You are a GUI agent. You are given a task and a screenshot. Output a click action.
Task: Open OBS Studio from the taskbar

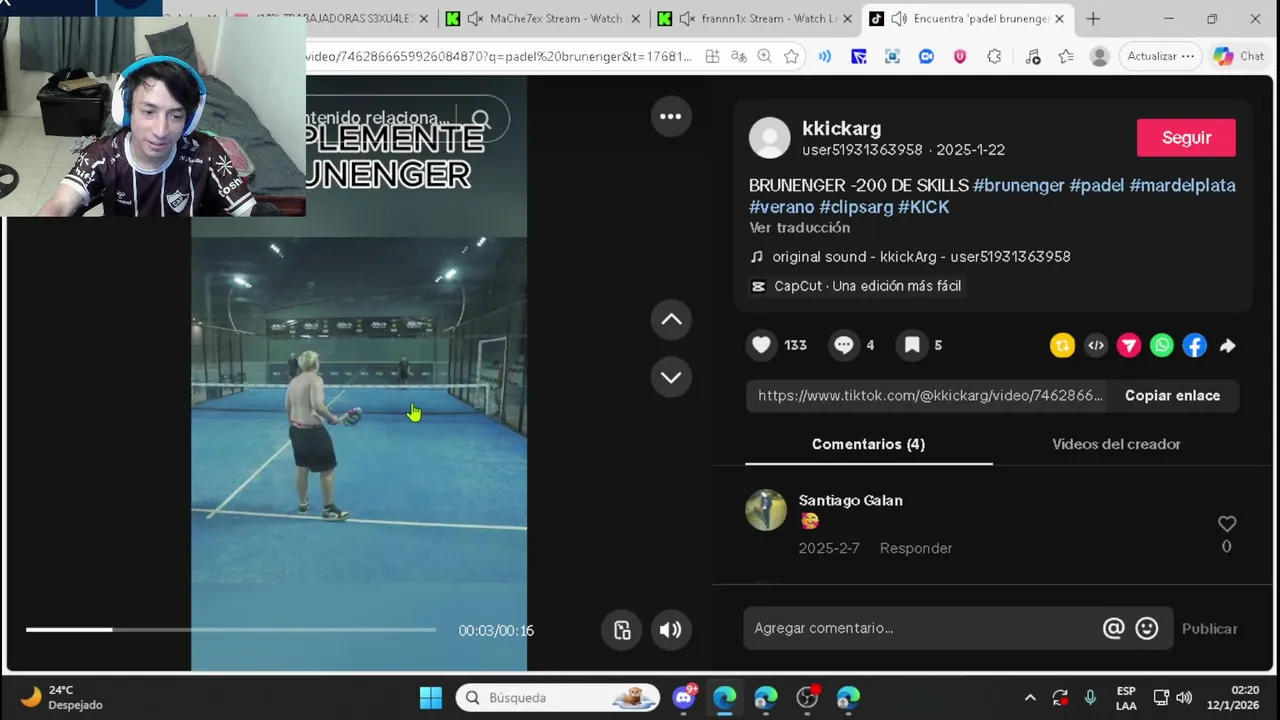pos(808,698)
